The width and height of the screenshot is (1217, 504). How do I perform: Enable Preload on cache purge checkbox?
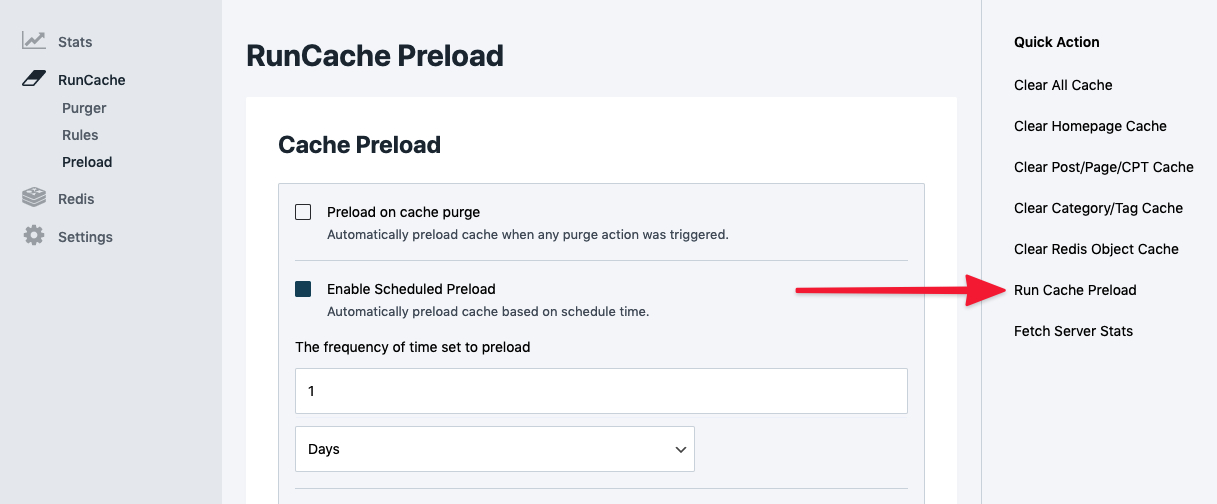coord(303,212)
